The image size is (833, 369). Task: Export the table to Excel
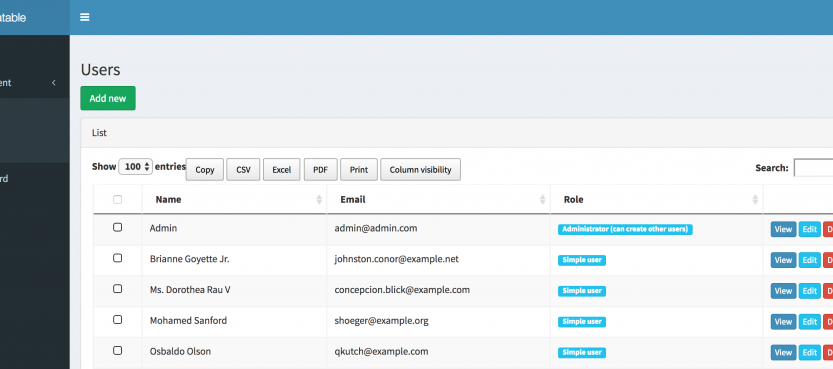click(x=282, y=169)
